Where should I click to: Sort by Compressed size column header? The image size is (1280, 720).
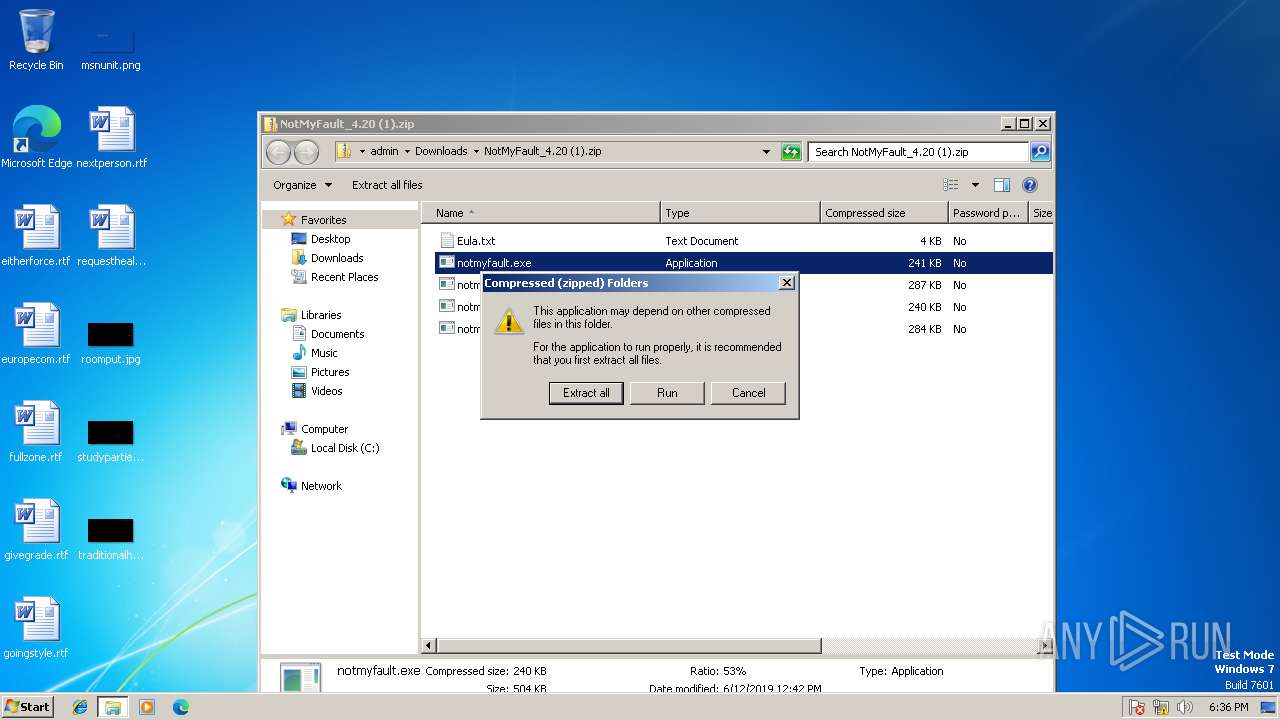(884, 213)
